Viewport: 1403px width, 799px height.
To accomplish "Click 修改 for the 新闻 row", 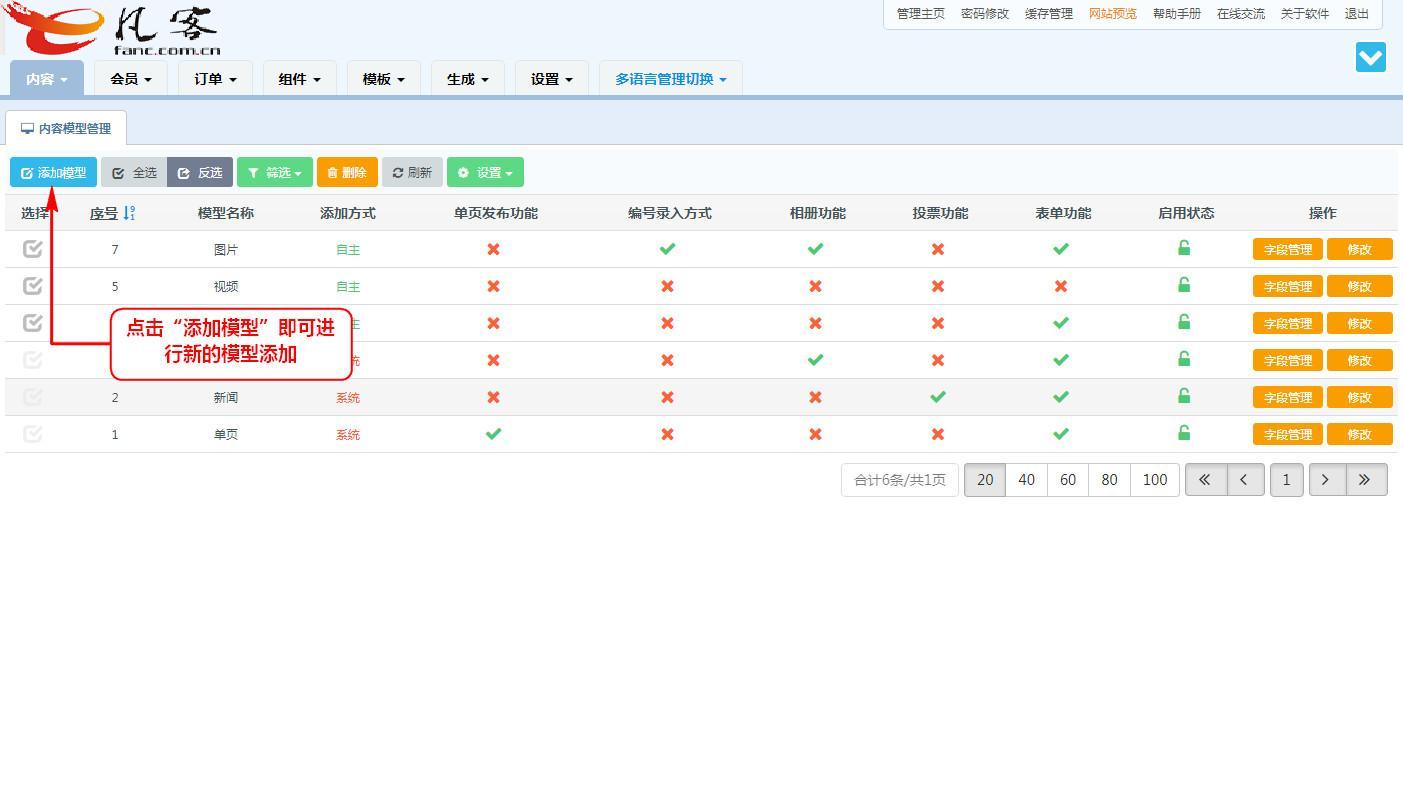I will (x=1359, y=397).
